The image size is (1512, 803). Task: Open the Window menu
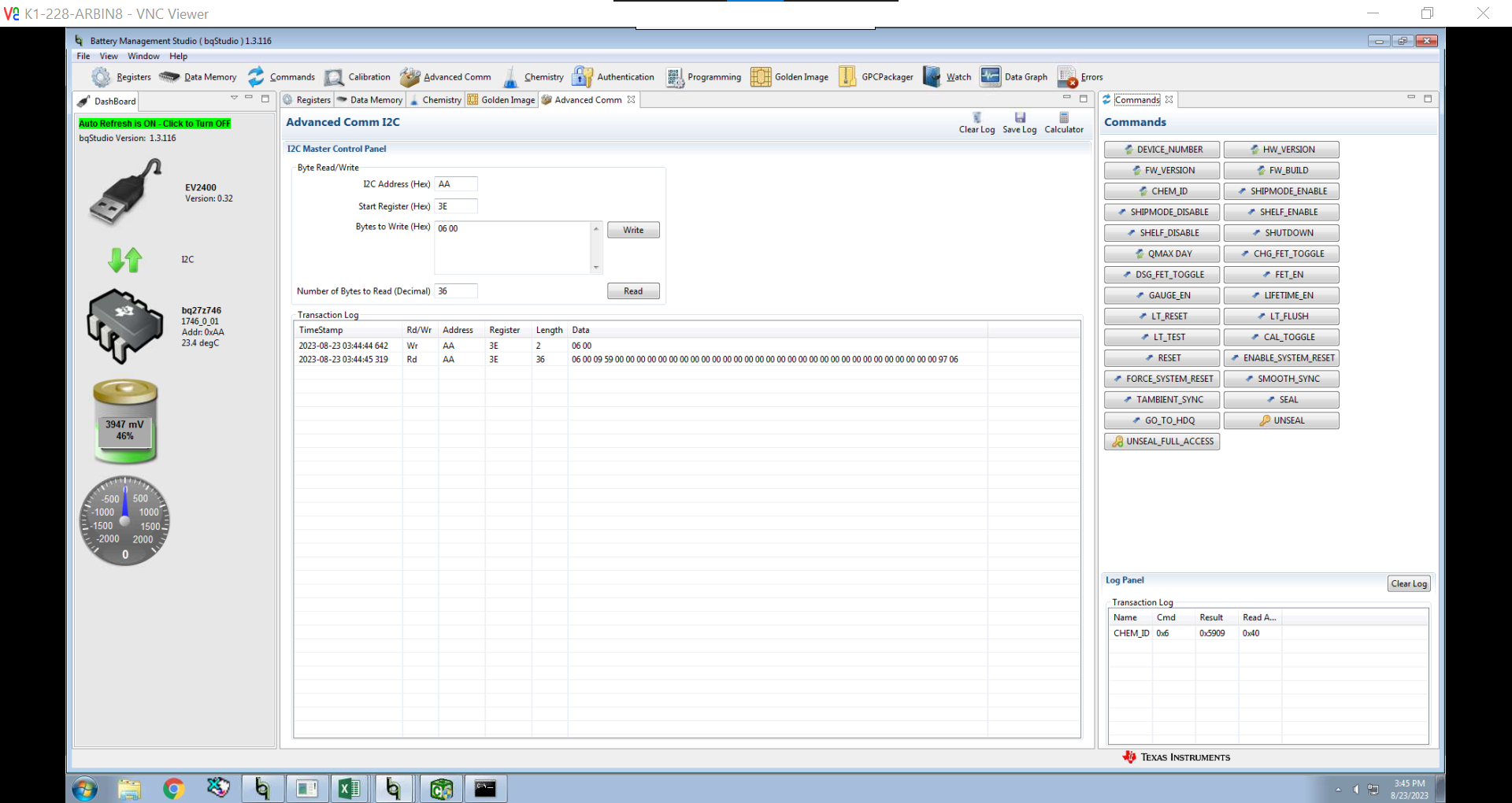(x=143, y=57)
